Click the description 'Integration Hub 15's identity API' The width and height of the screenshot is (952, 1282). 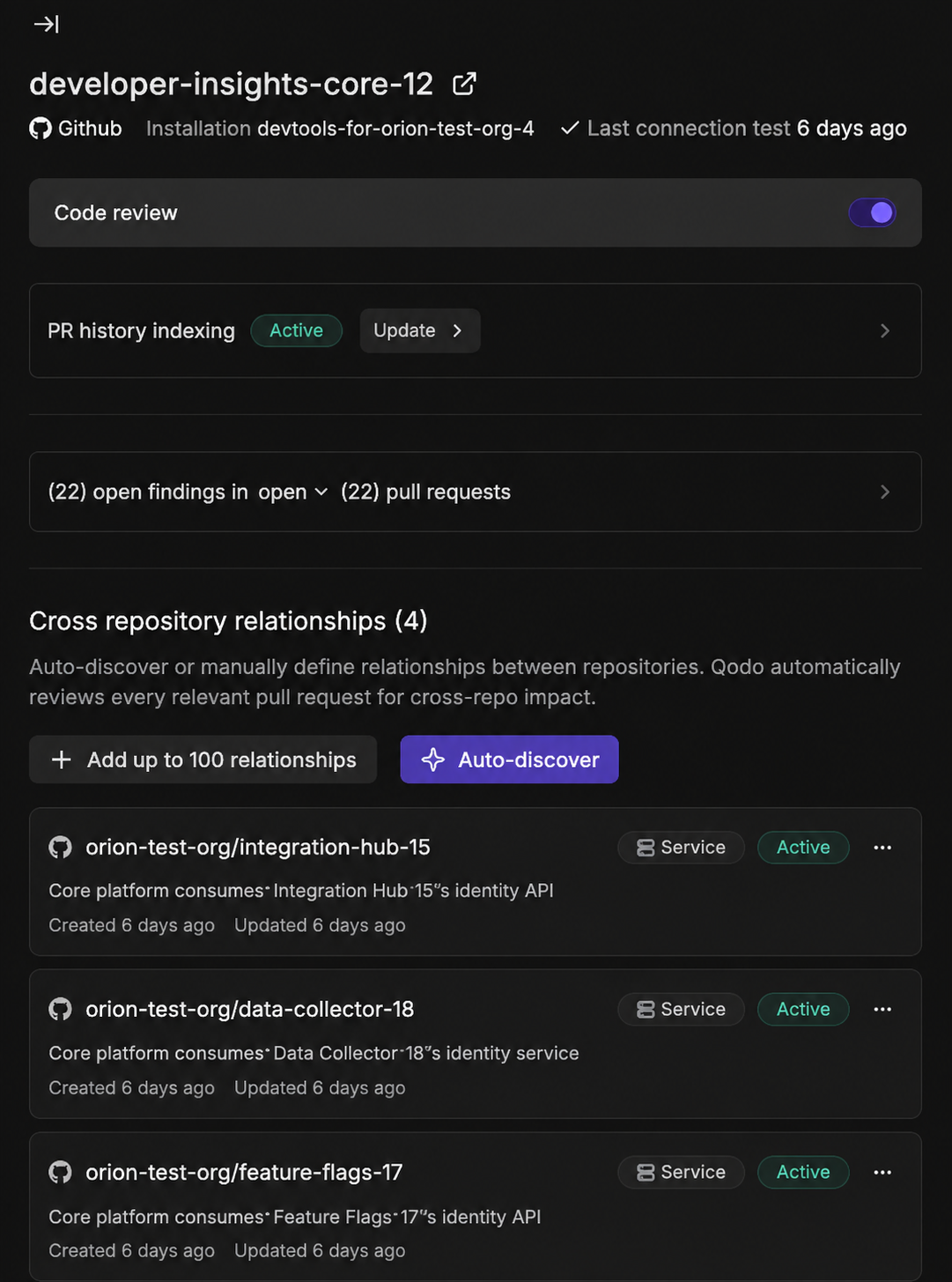pyautogui.click(x=413, y=891)
